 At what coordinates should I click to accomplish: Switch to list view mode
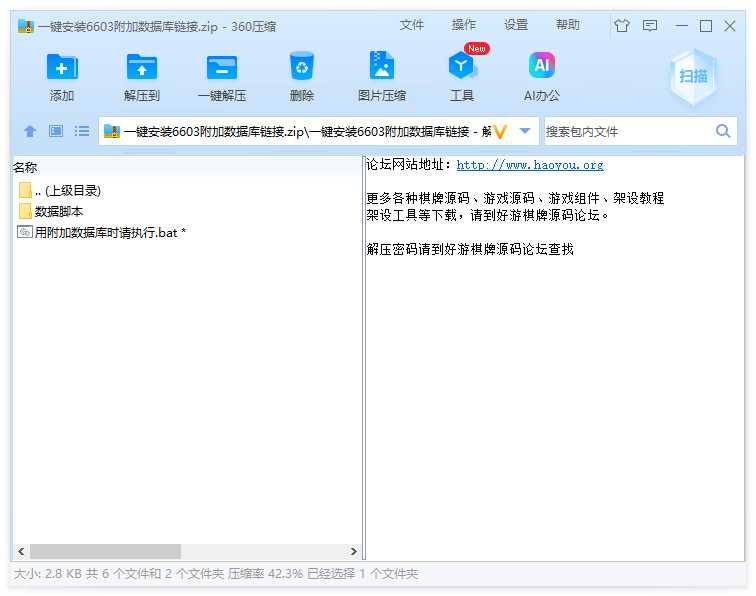pos(82,131)
